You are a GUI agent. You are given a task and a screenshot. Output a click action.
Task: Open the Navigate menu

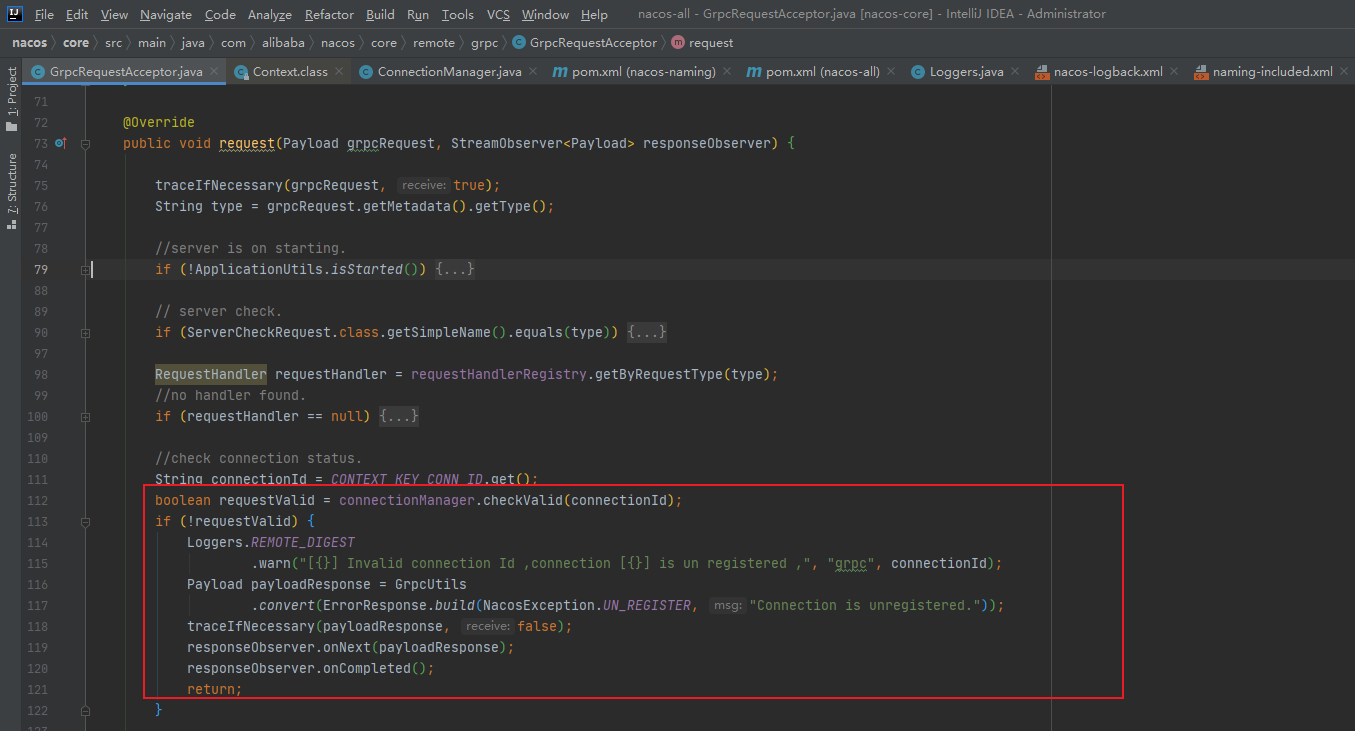tap(166, 15)
